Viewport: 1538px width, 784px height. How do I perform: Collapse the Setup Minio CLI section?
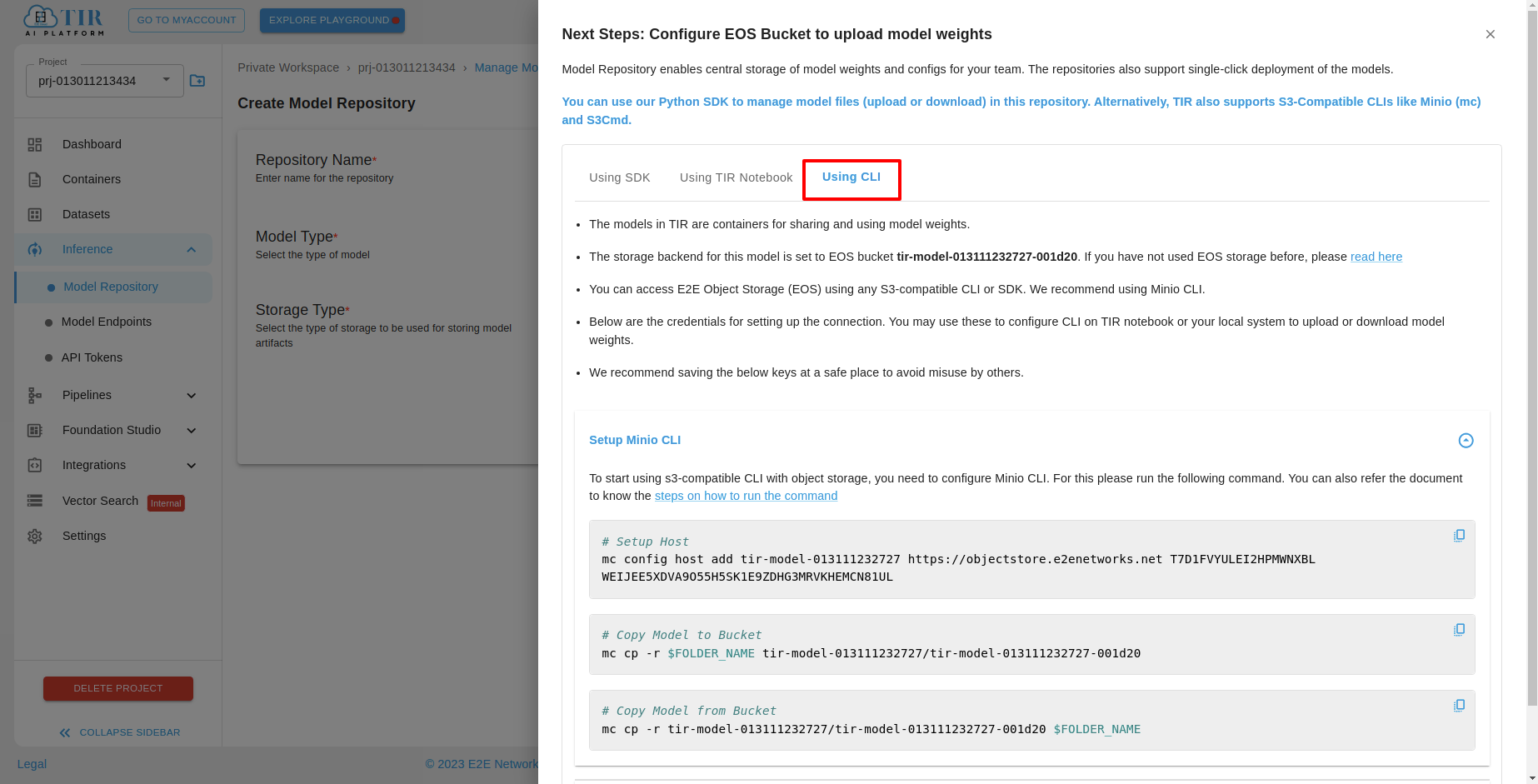(1466, 441)
